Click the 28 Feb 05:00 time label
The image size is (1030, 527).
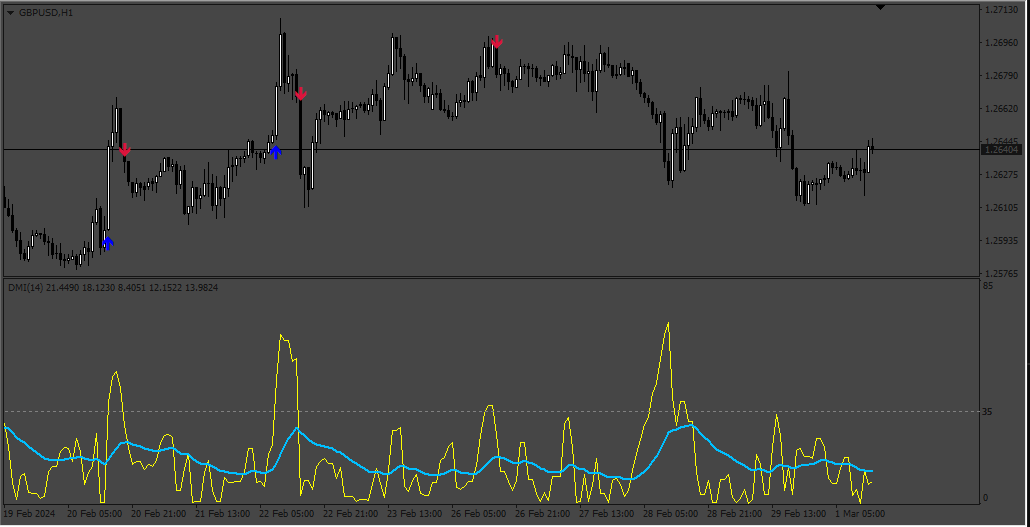point(671,513)
